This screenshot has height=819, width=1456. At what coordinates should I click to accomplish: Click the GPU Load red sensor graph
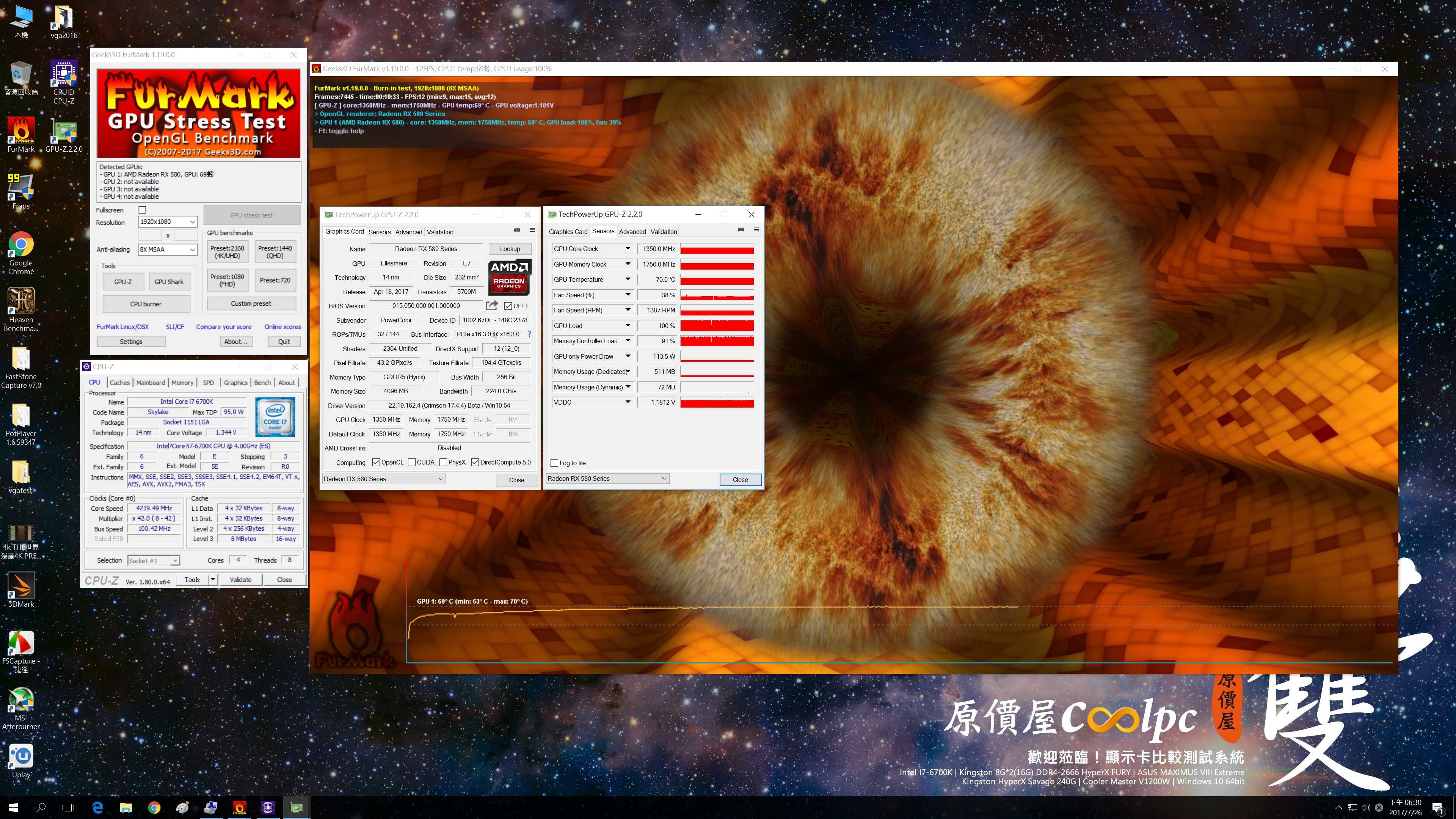[717, 326]
